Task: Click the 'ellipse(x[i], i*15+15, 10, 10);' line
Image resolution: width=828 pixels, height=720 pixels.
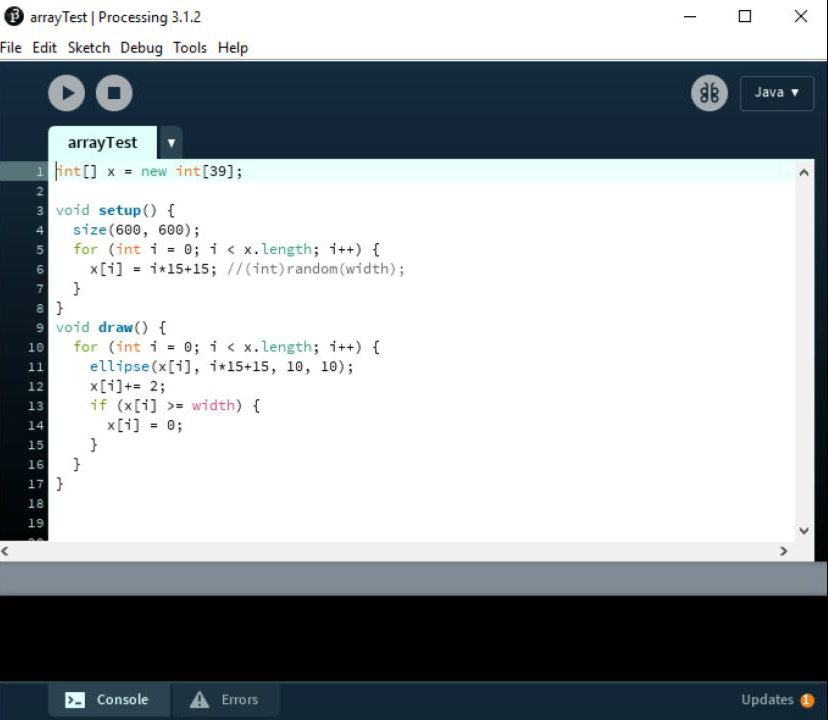Action: click(x=221, y=367)
